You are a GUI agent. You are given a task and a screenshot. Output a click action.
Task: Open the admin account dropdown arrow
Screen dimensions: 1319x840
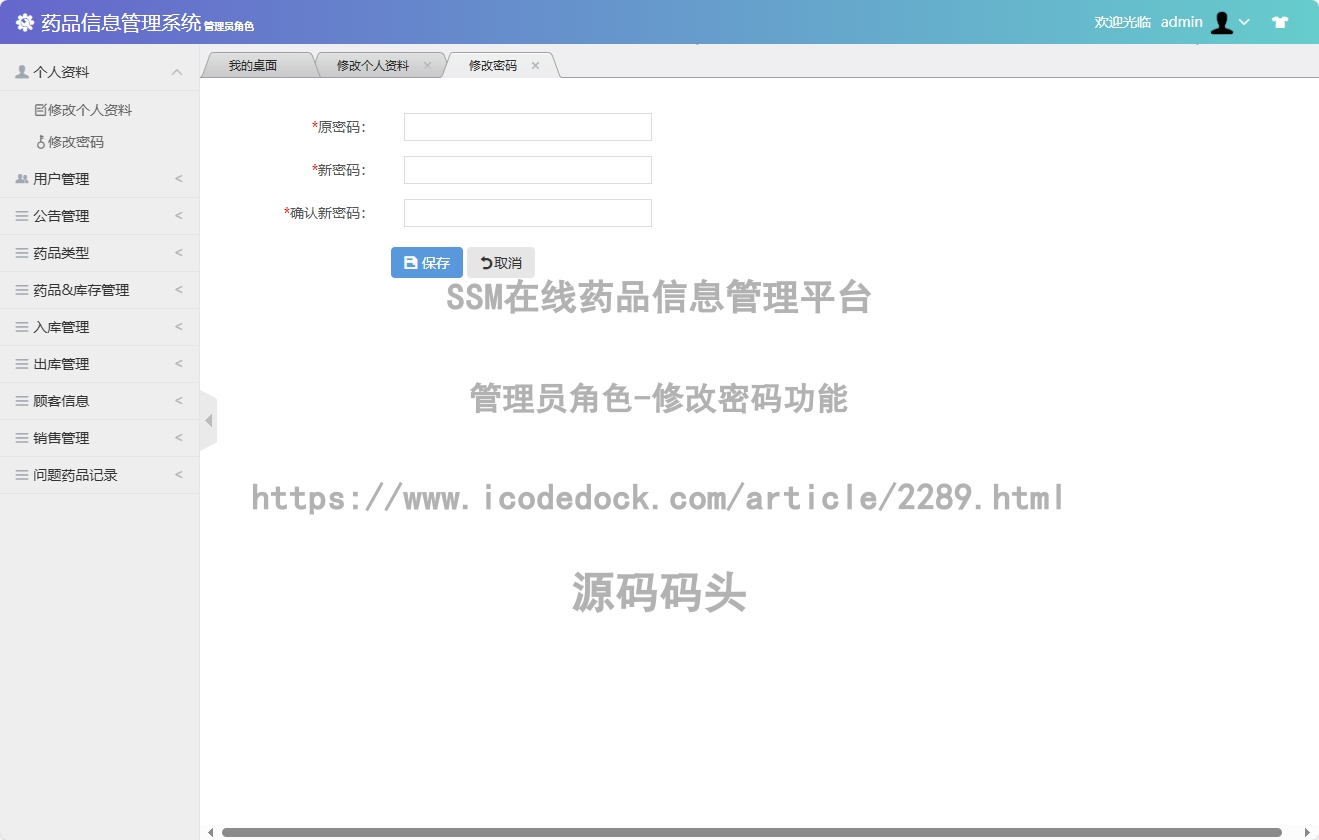pyautogui.click(x=1244, y=22)
